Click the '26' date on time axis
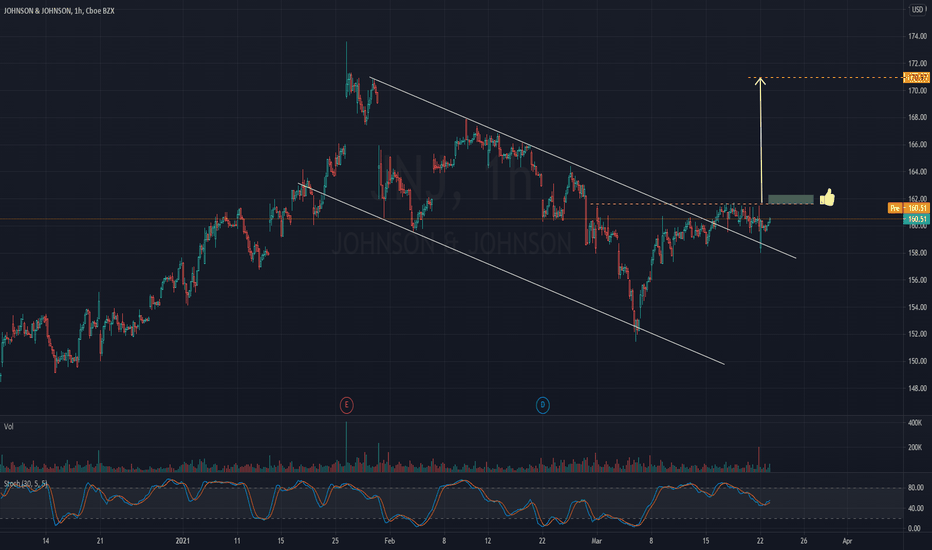The image size is (932, 550). click(x=804, y=540)
